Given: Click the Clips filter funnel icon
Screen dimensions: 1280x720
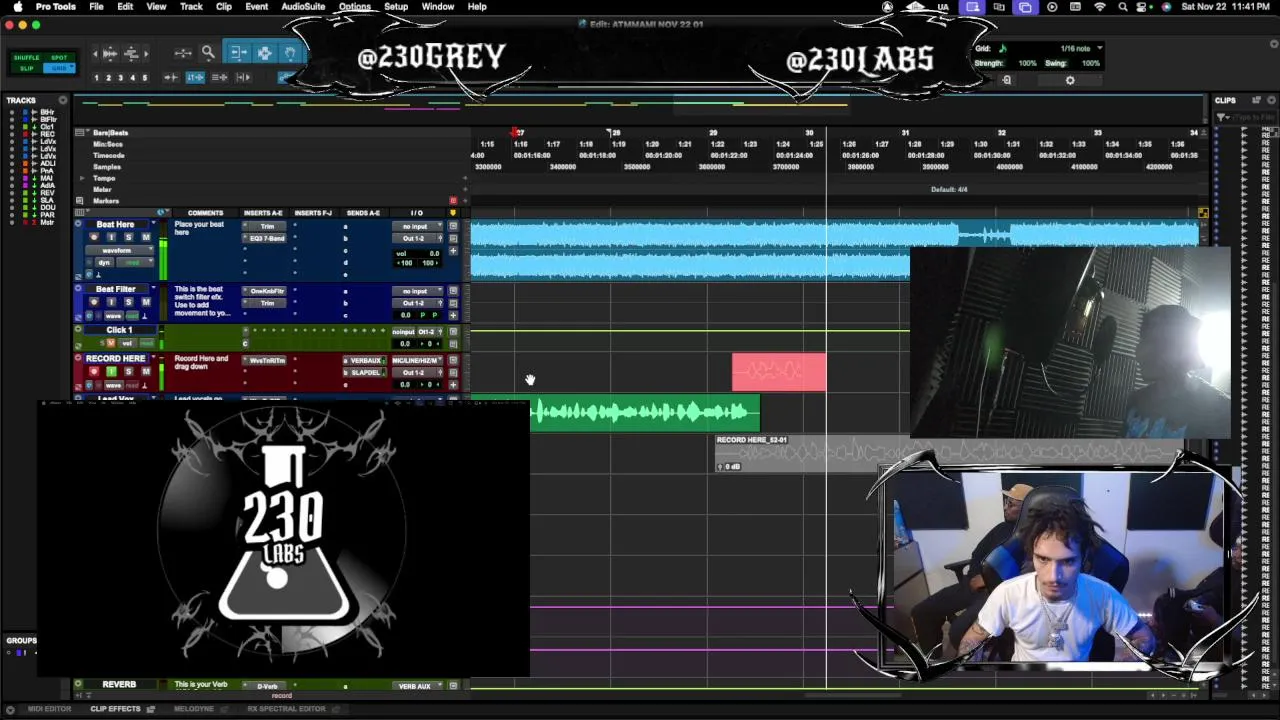Looking at the screenshot, I should [x=1222, y=117].
